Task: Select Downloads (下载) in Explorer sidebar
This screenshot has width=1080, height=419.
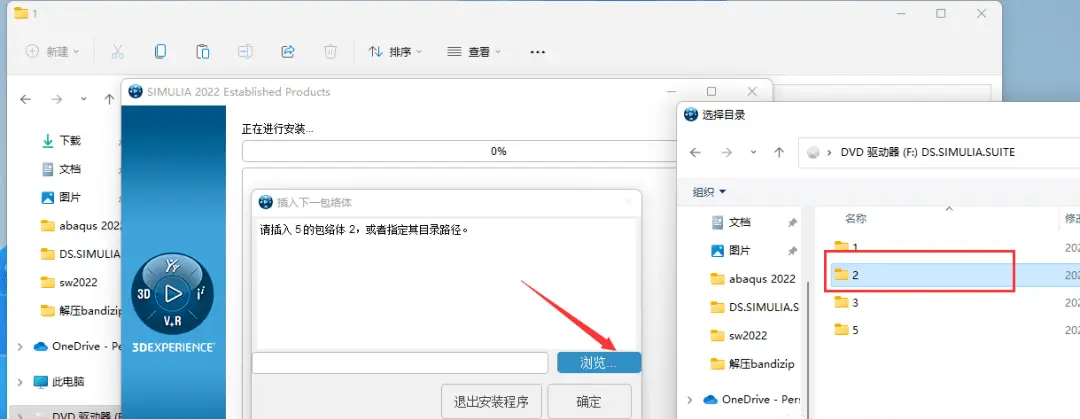Action: pyautogui.click(x=61, y=141)
